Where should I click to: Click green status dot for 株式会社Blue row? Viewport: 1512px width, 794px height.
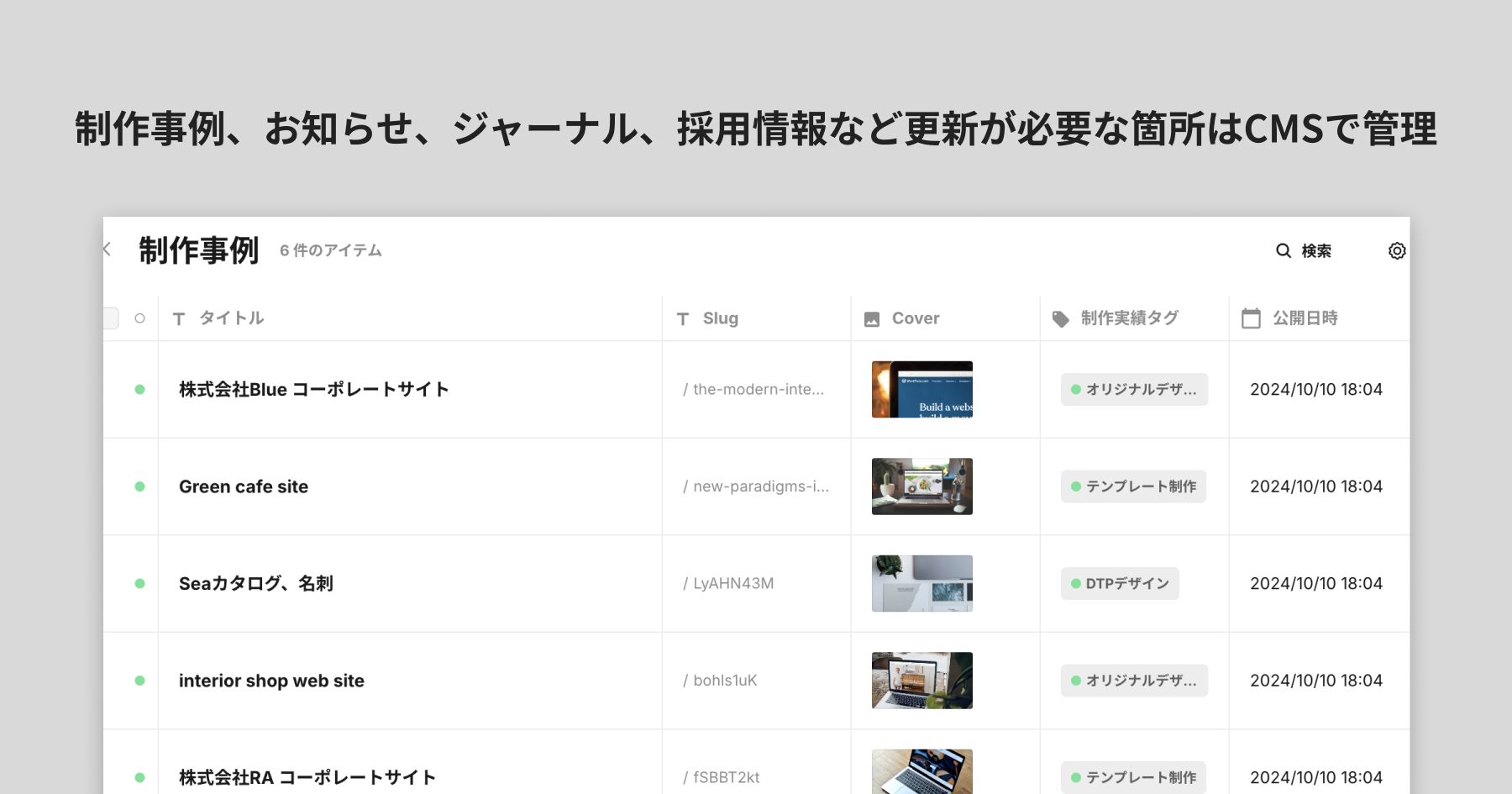point(140,390)
